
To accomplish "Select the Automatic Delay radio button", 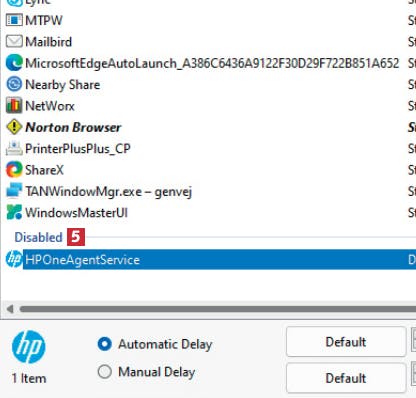I will click(x=105, y=344).
